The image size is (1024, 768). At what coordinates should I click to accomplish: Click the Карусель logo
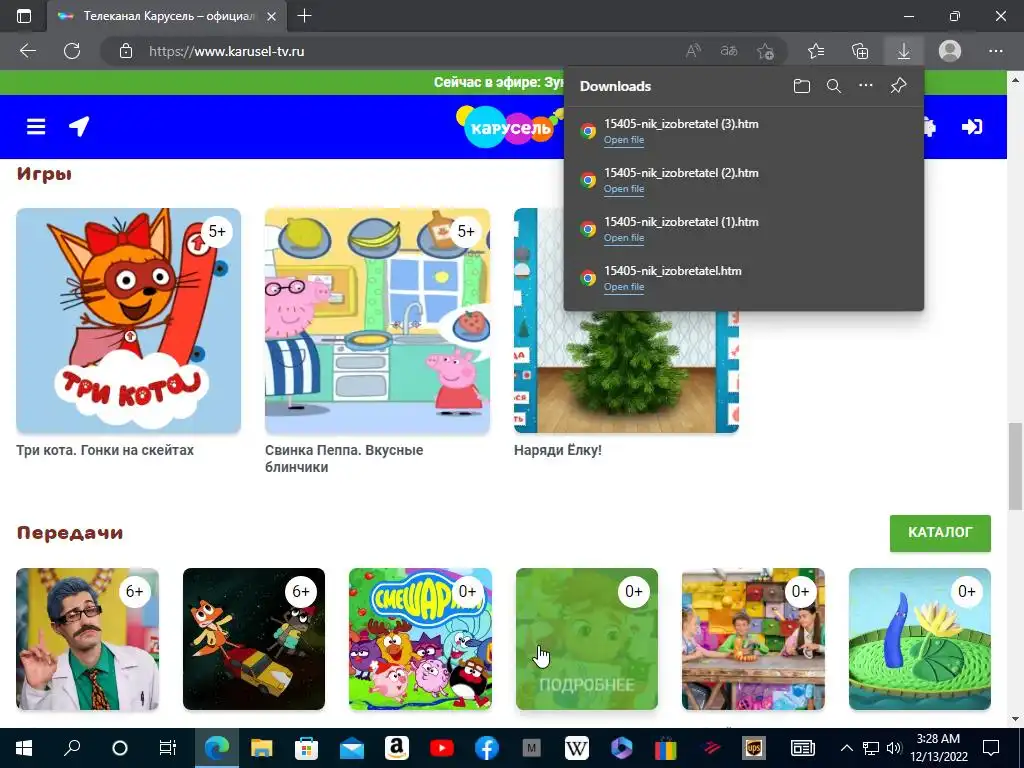tap(509, 127)
